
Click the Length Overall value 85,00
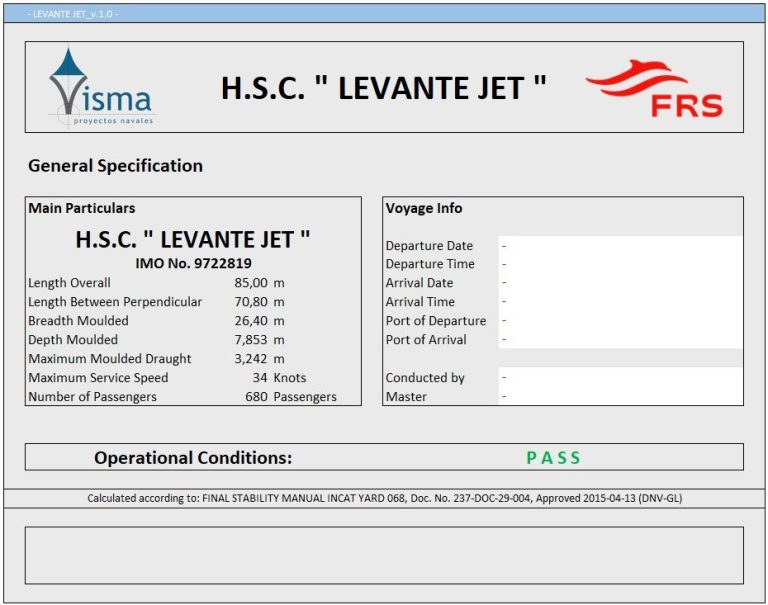[251, 283]
